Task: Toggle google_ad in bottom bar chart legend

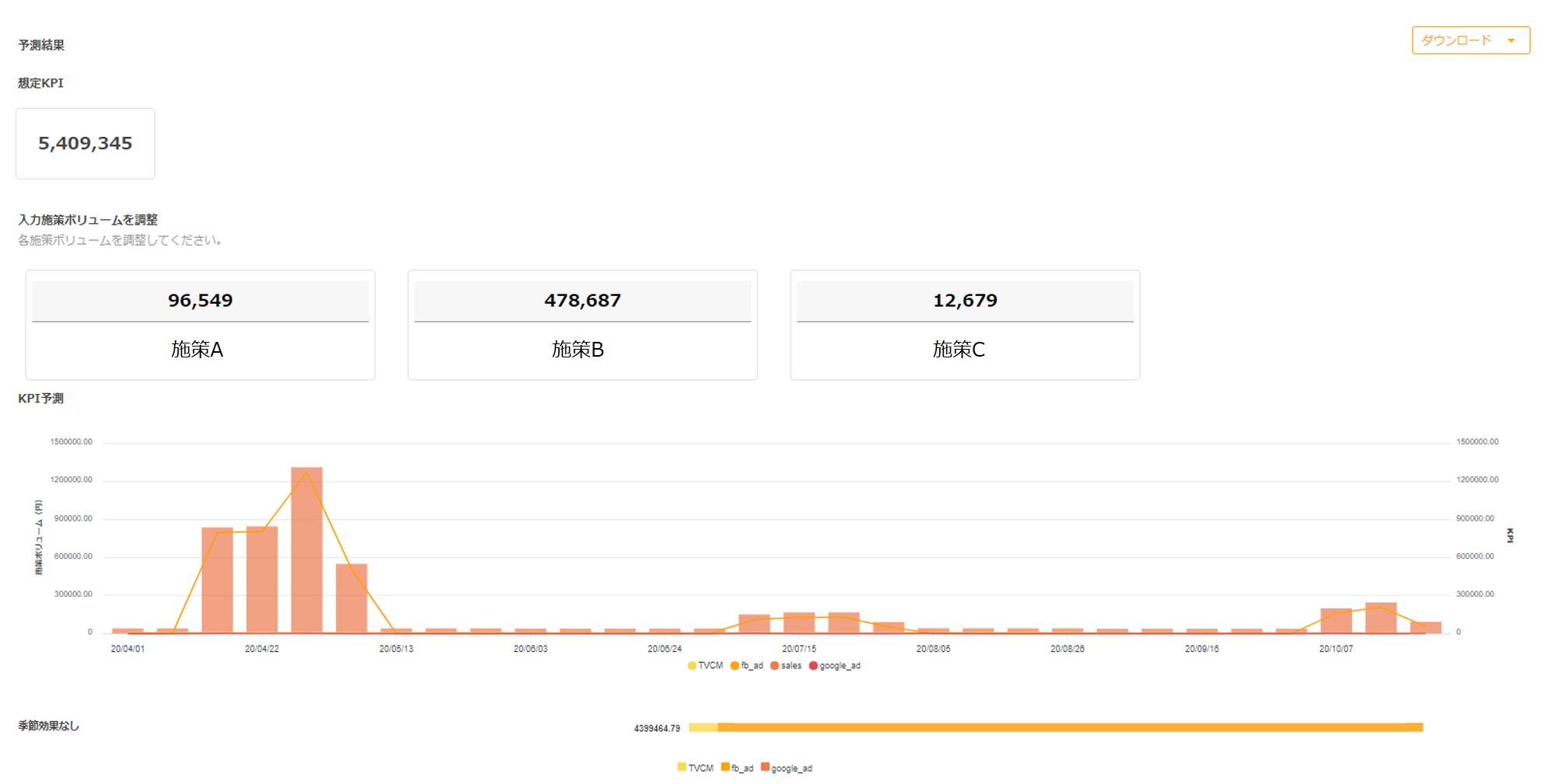Action: coord(787,768)
